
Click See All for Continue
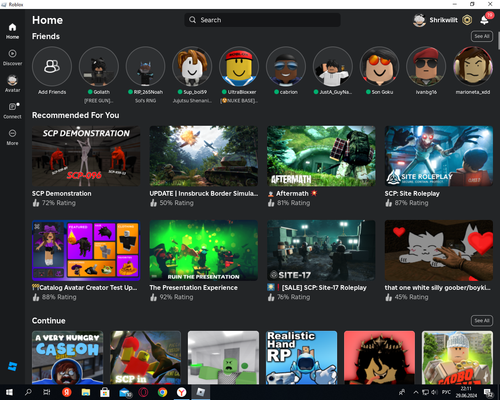pos(482,321)
